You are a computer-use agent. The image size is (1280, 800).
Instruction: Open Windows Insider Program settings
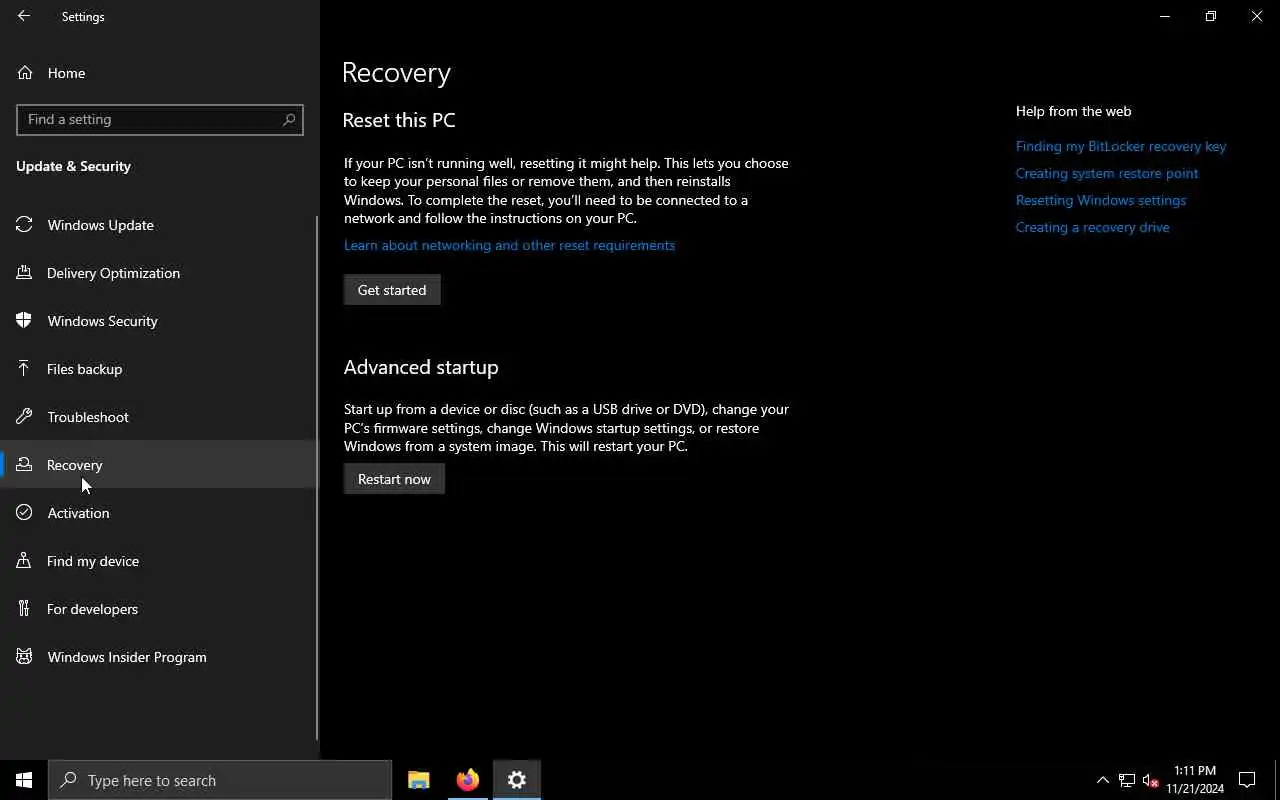coord(160,657)
